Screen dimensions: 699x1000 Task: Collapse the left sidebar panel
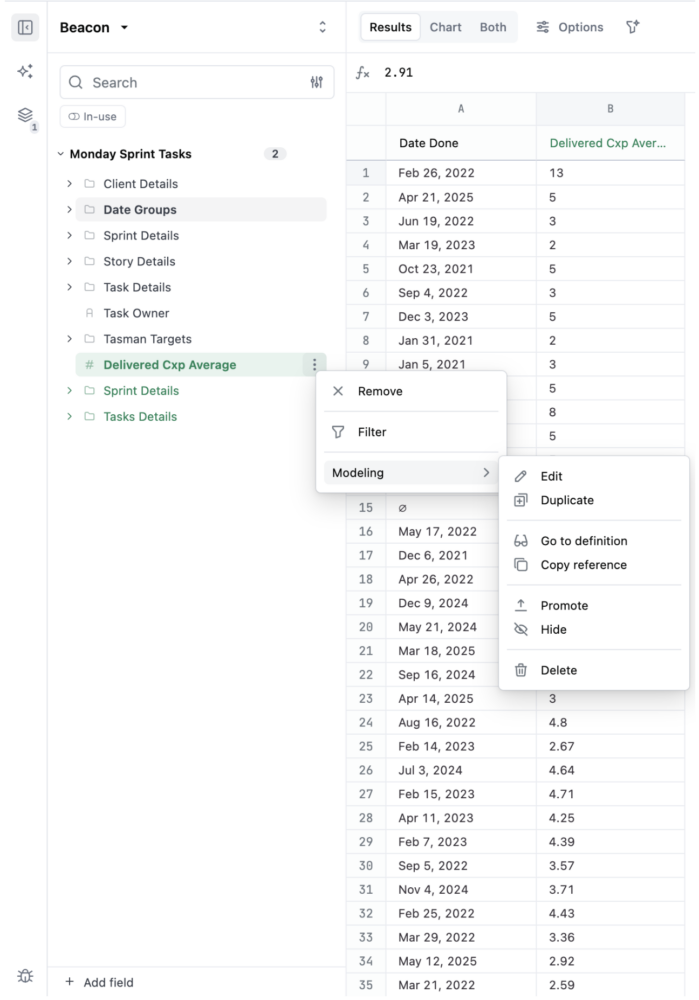(25, 27)
